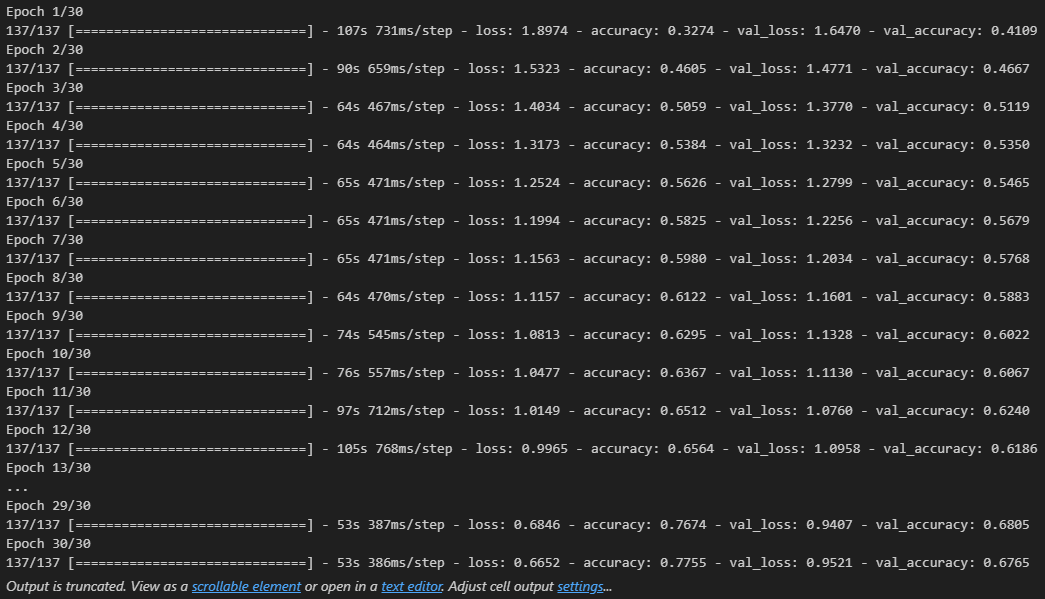Click val_accuracy value 0.5119
This screenshot has width=1045, height=599.
pos(1006,107)
